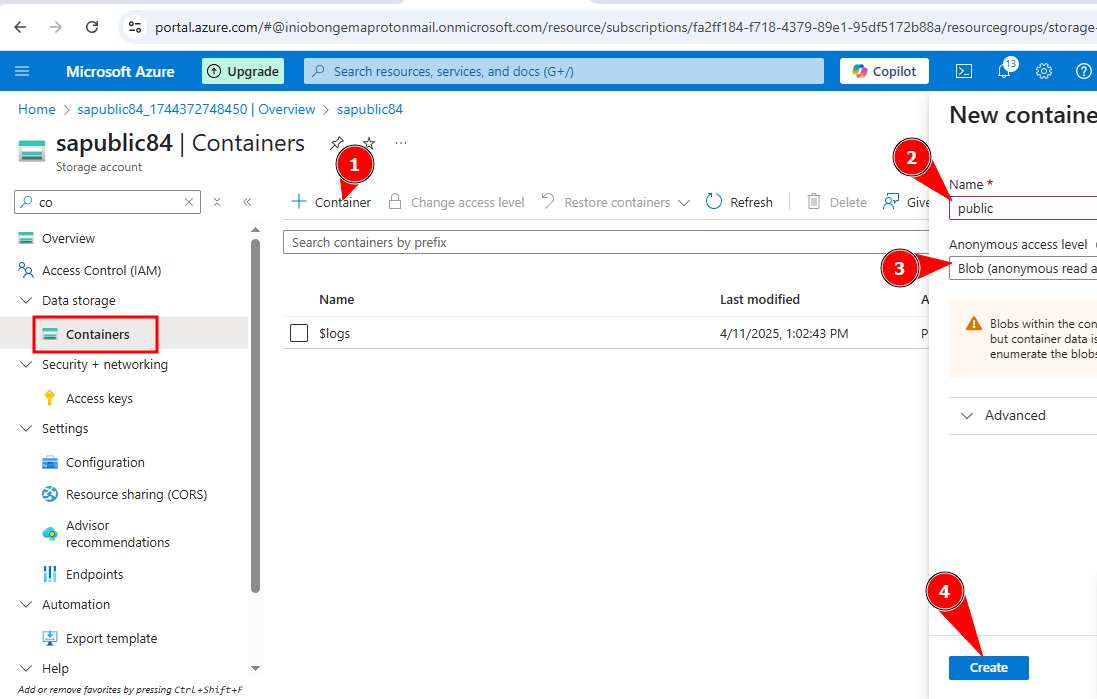This screenshot has height=699, width=1097.
Task: Open more options ellipsis next to title
Action: pos(401,143)
